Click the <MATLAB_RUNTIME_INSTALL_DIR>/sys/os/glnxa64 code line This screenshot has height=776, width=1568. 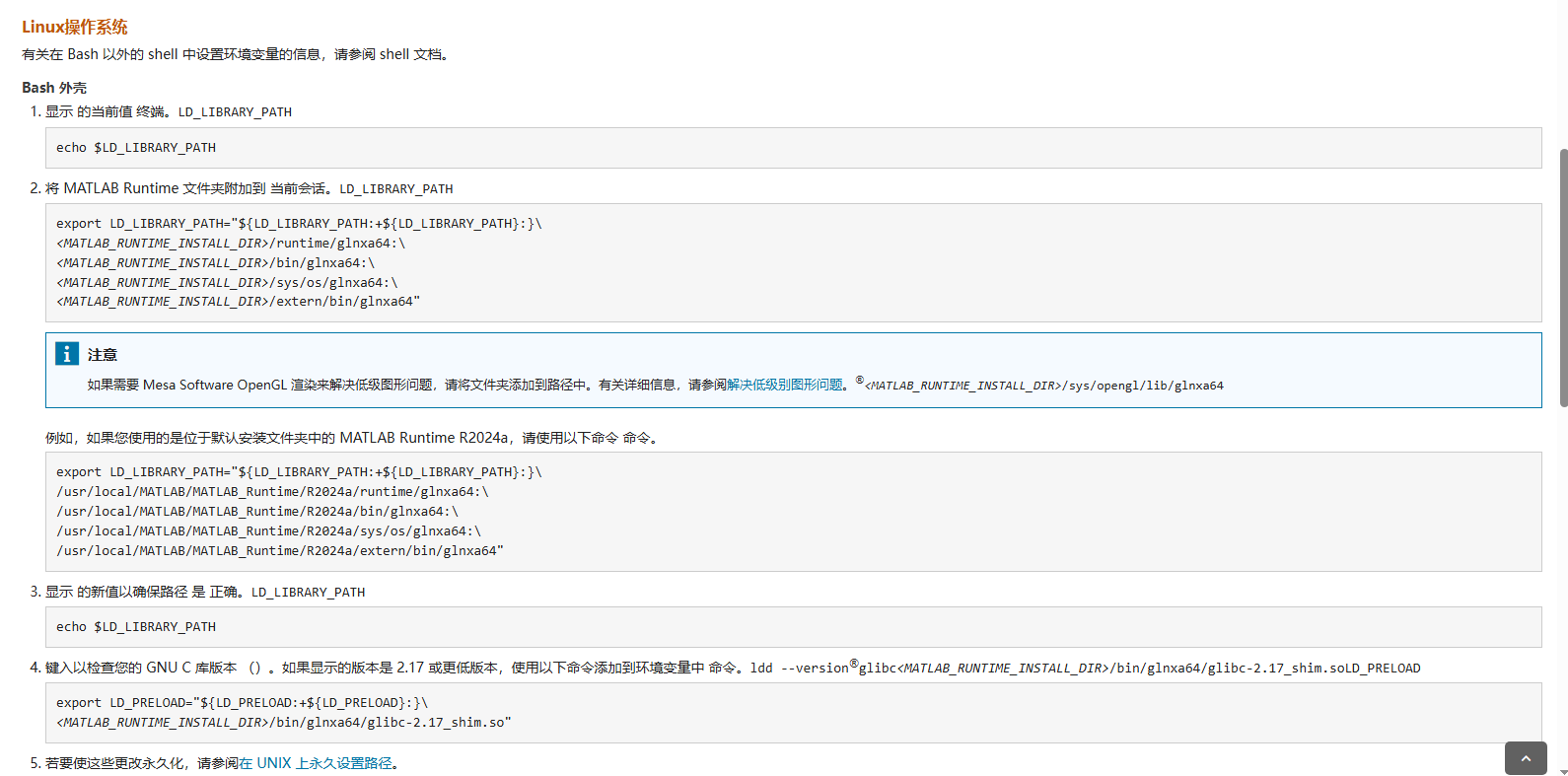tap(227, 283)
